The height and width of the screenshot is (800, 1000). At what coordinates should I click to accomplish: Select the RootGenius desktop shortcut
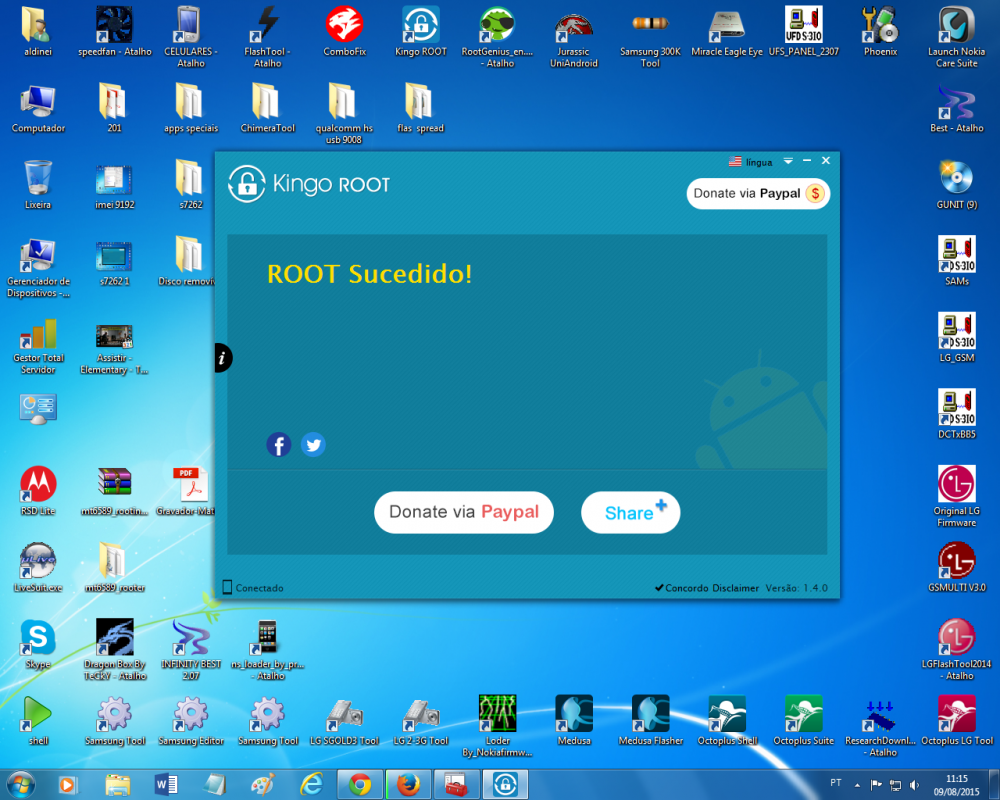[x=497, y=37]
